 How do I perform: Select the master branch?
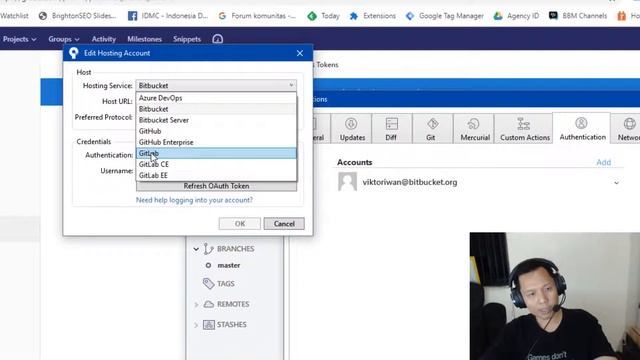pos(229,265)
